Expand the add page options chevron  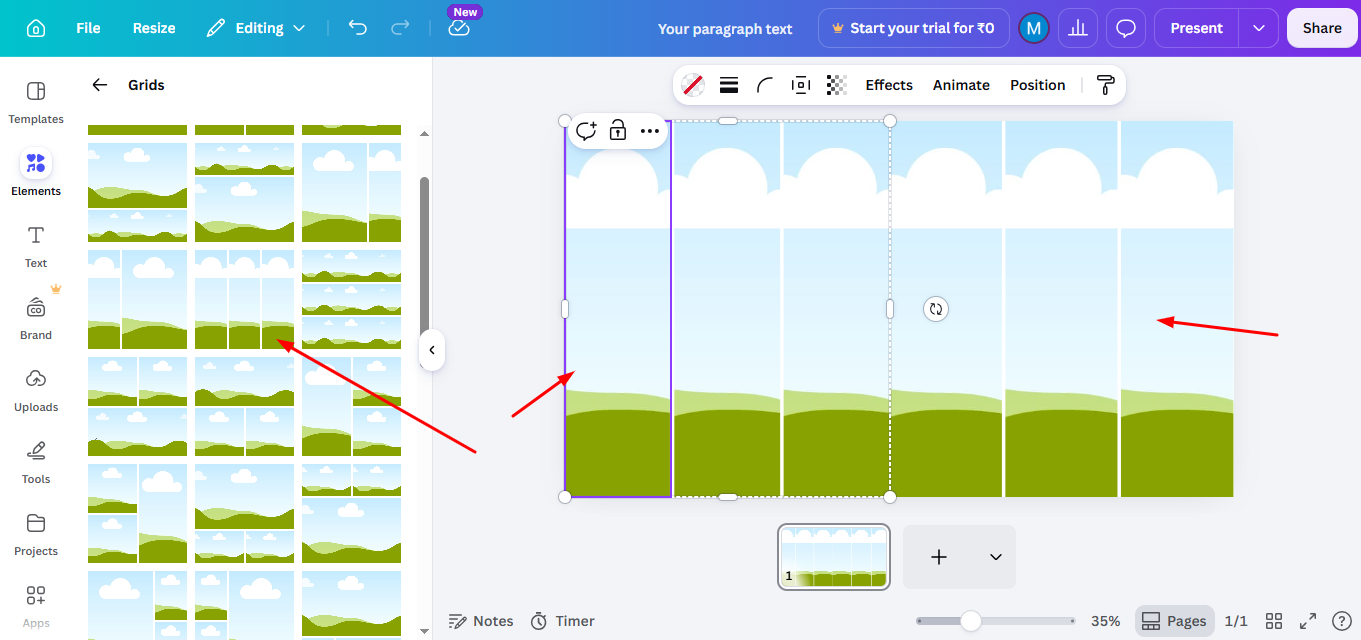pyautogui.click(x=995, y=557)
